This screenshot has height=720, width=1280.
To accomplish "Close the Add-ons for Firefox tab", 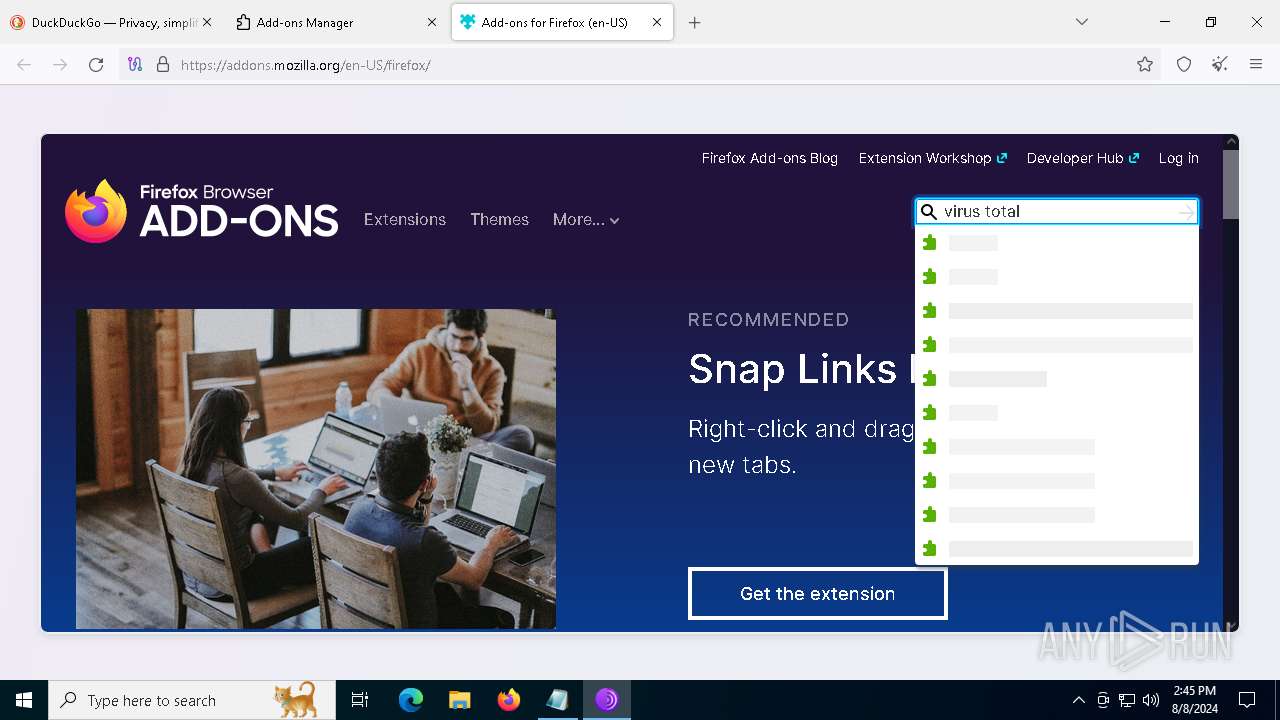I will coord(657,22).
